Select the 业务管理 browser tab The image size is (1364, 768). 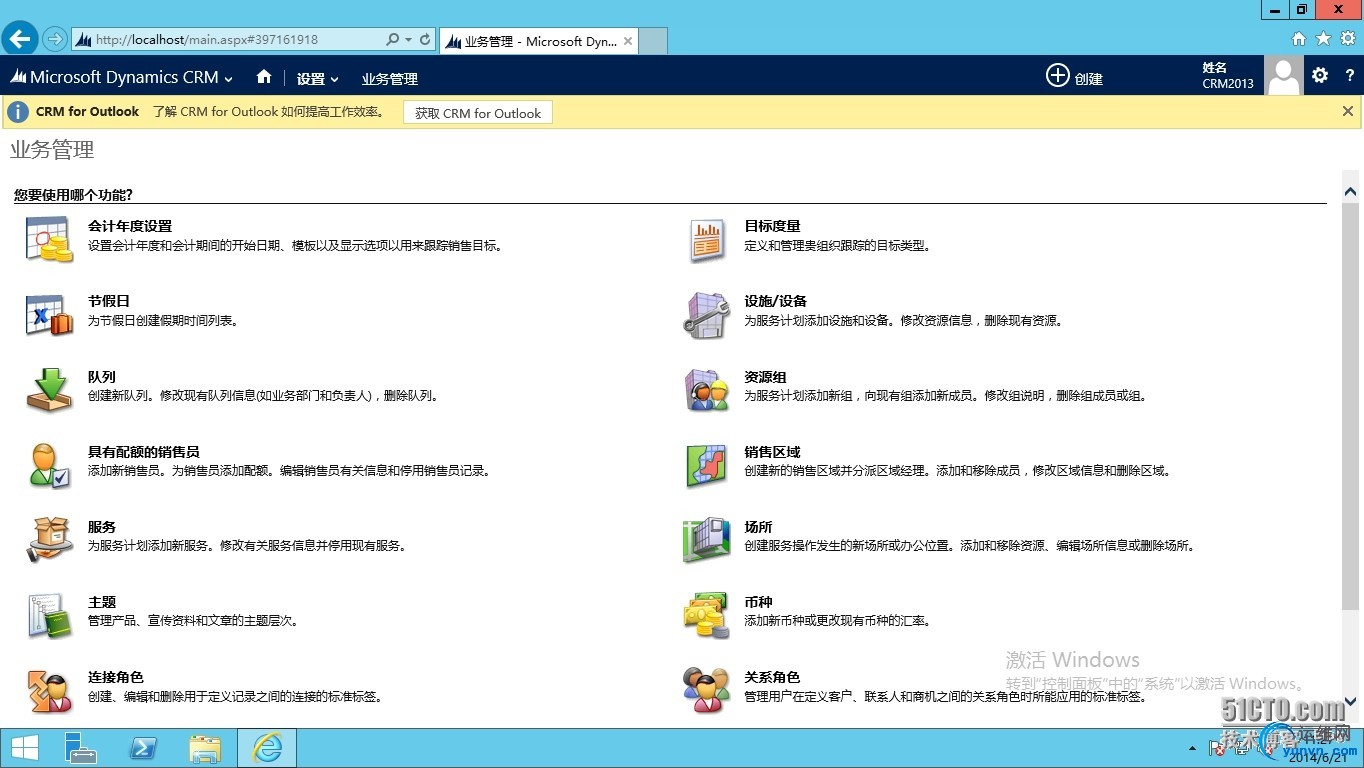pyautogui.click(x=537, y=41)
